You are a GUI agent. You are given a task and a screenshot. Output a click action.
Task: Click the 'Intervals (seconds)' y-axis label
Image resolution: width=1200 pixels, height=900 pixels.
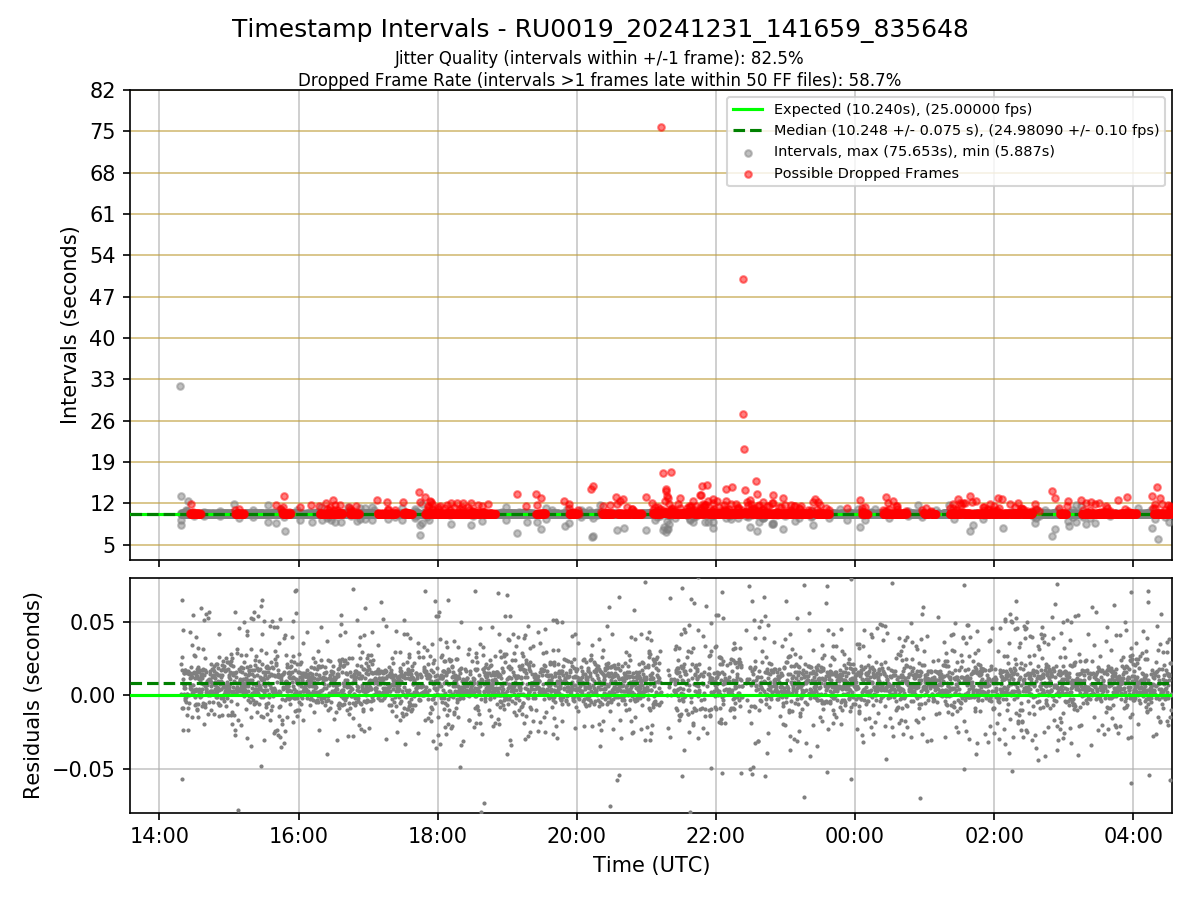pos(69,325)
